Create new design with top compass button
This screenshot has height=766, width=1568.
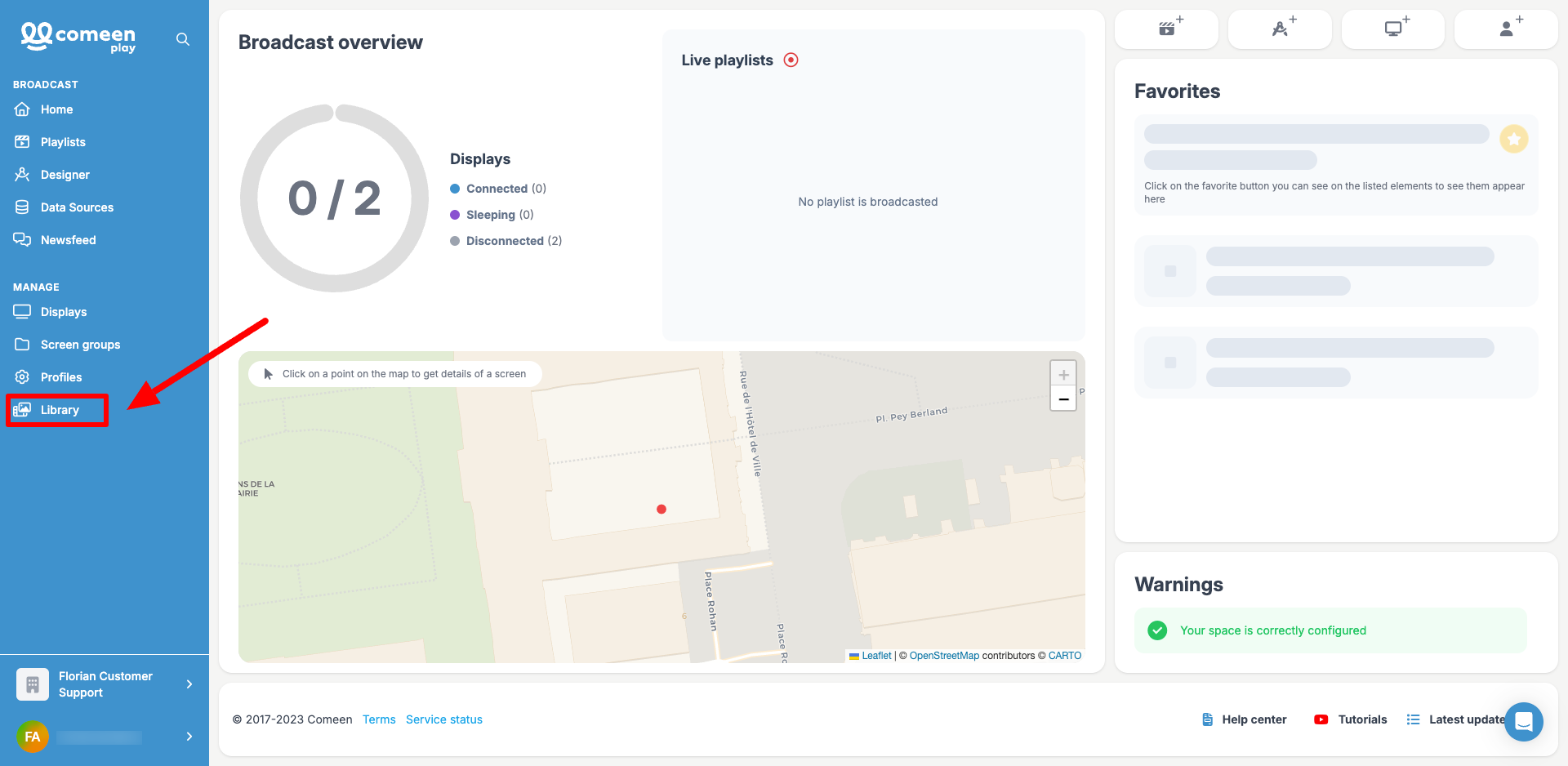tap(1280, 29)
